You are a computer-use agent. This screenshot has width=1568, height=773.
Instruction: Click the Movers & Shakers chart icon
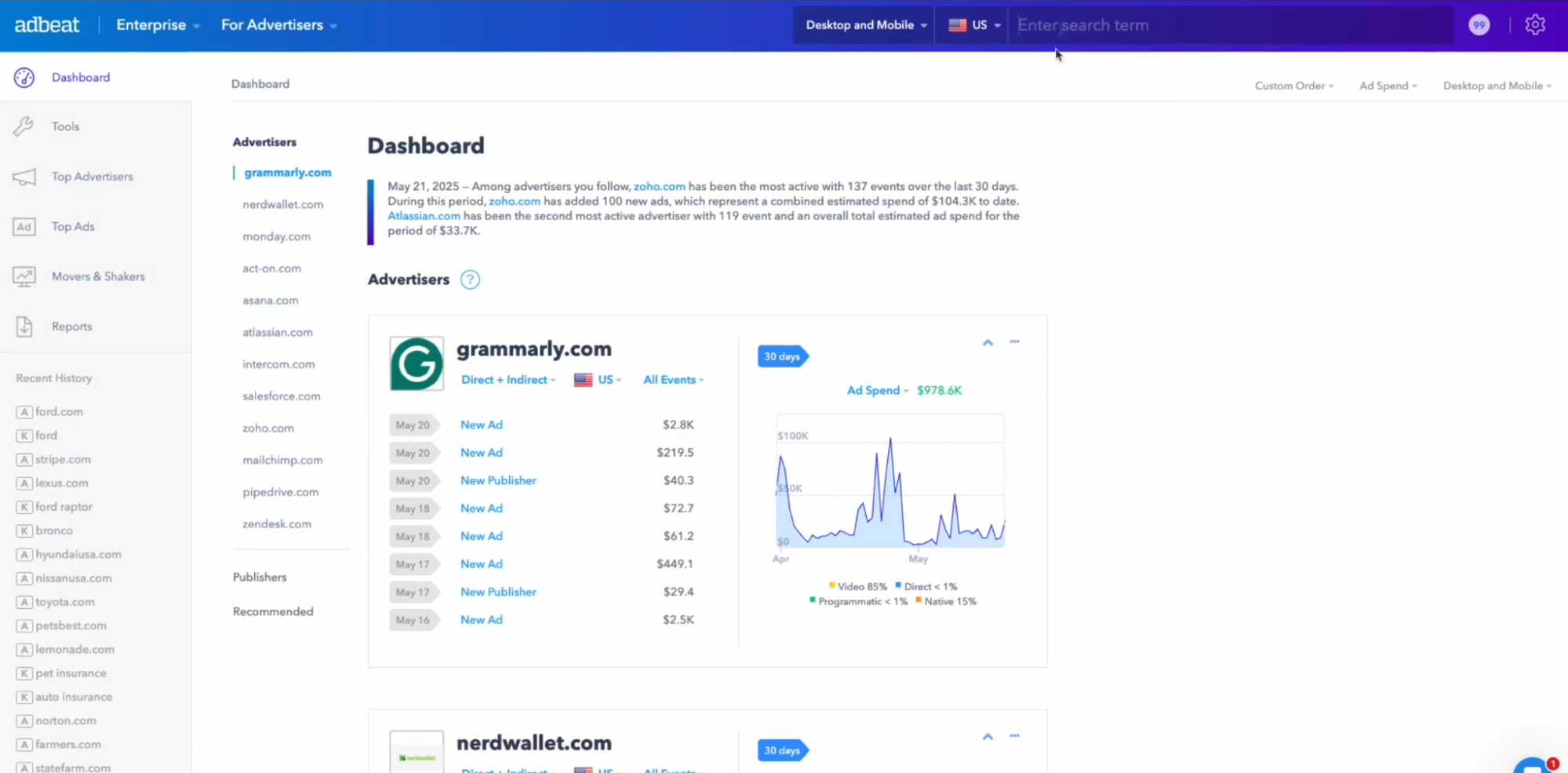pyautogui.click(x=24, y=276)
